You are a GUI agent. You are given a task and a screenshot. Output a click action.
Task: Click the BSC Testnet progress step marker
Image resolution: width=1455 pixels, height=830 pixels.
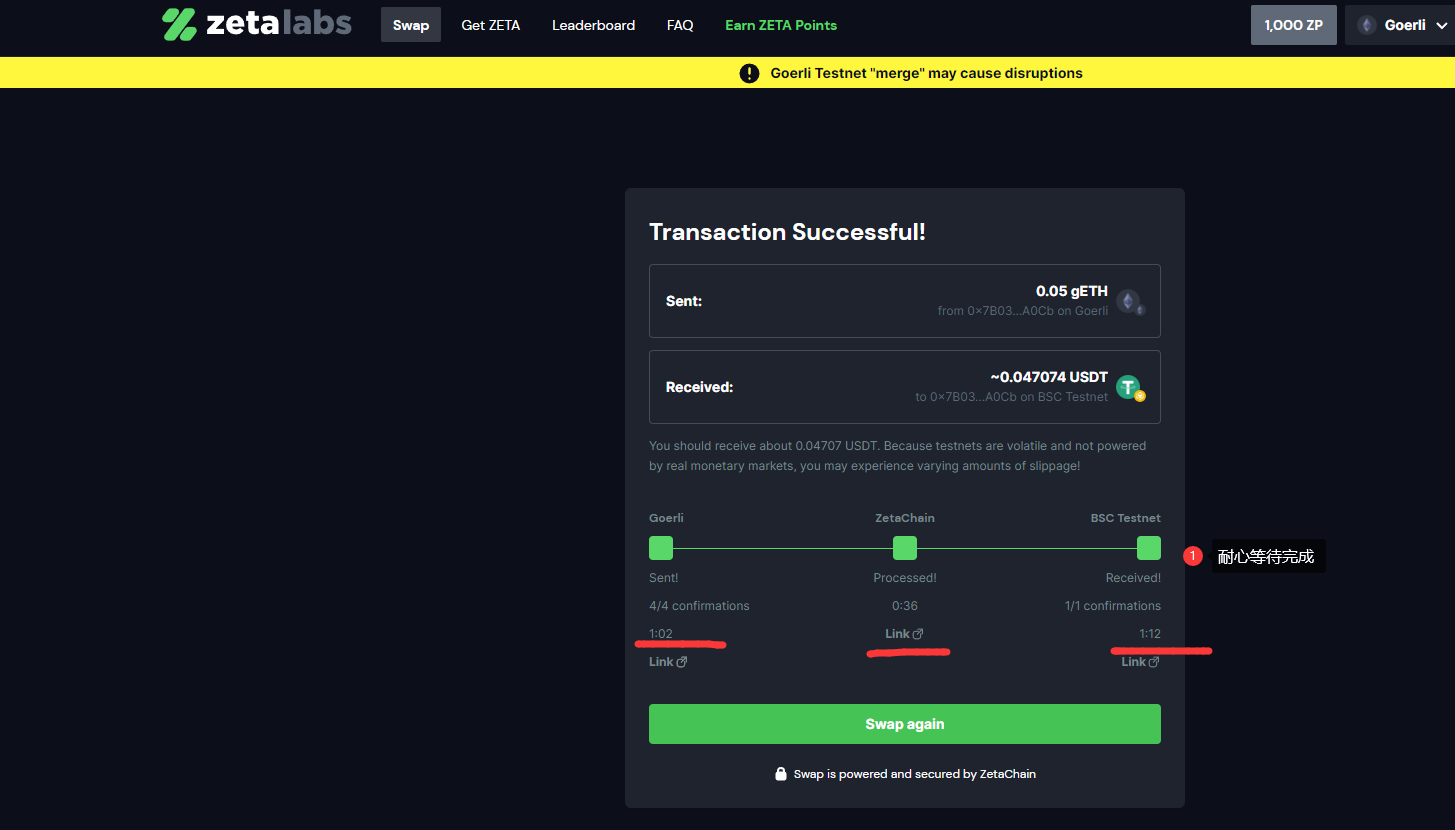pos(1148,548)
